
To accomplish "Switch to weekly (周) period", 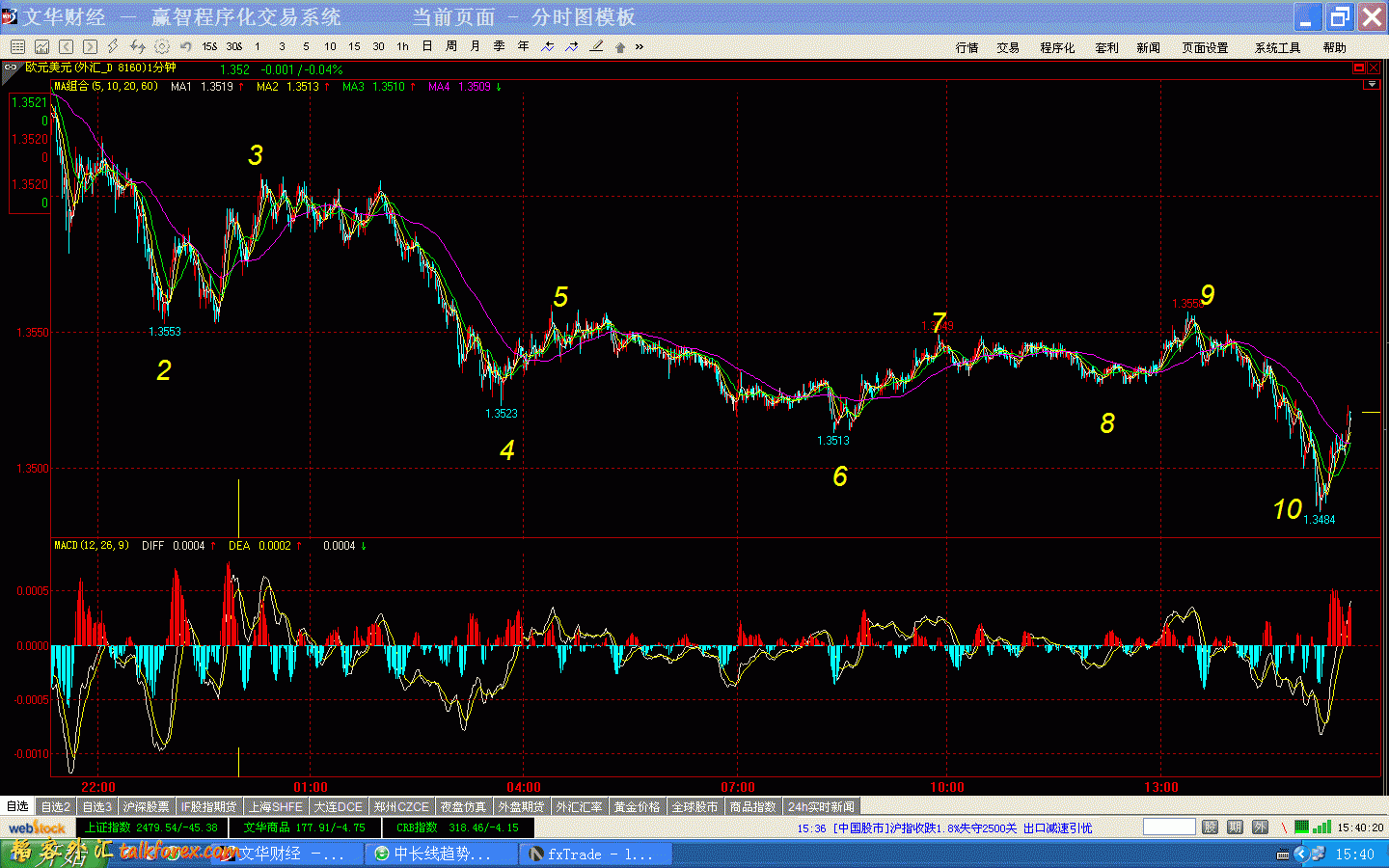I will click(x=450, y=46).
